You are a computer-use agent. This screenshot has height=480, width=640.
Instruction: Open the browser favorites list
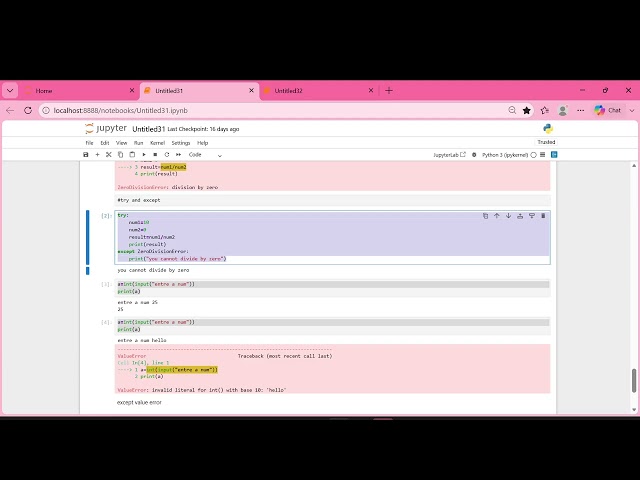pyautogui.click(x=544, y=110)
